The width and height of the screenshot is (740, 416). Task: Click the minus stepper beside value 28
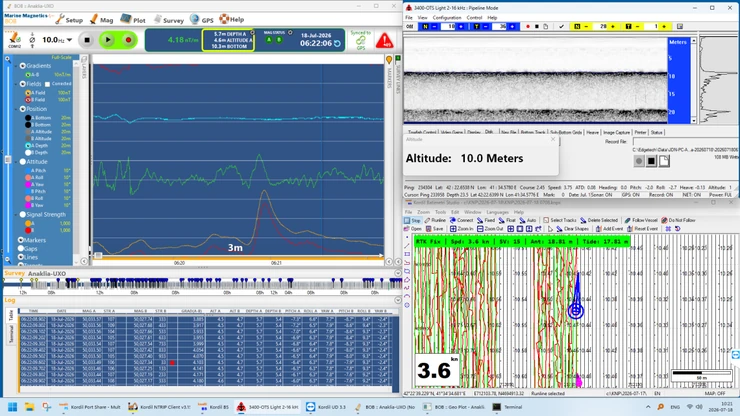[587, 26]
